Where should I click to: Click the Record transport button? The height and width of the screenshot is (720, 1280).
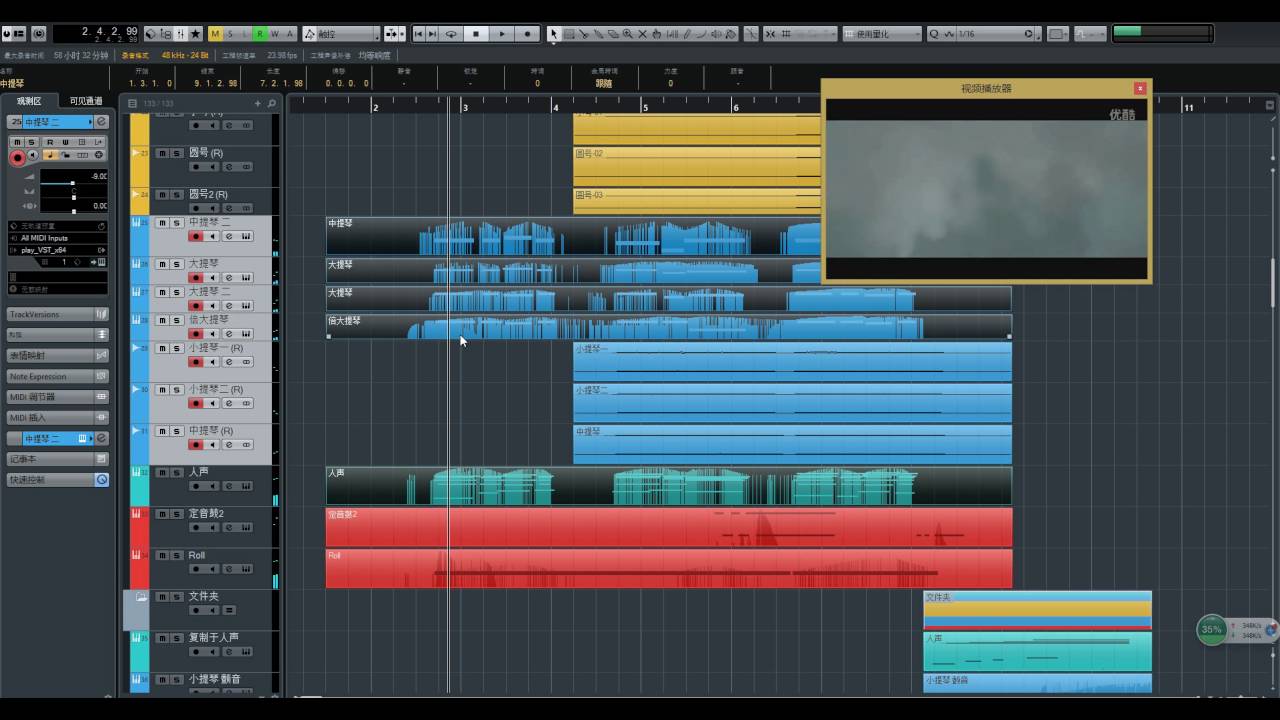528,34
